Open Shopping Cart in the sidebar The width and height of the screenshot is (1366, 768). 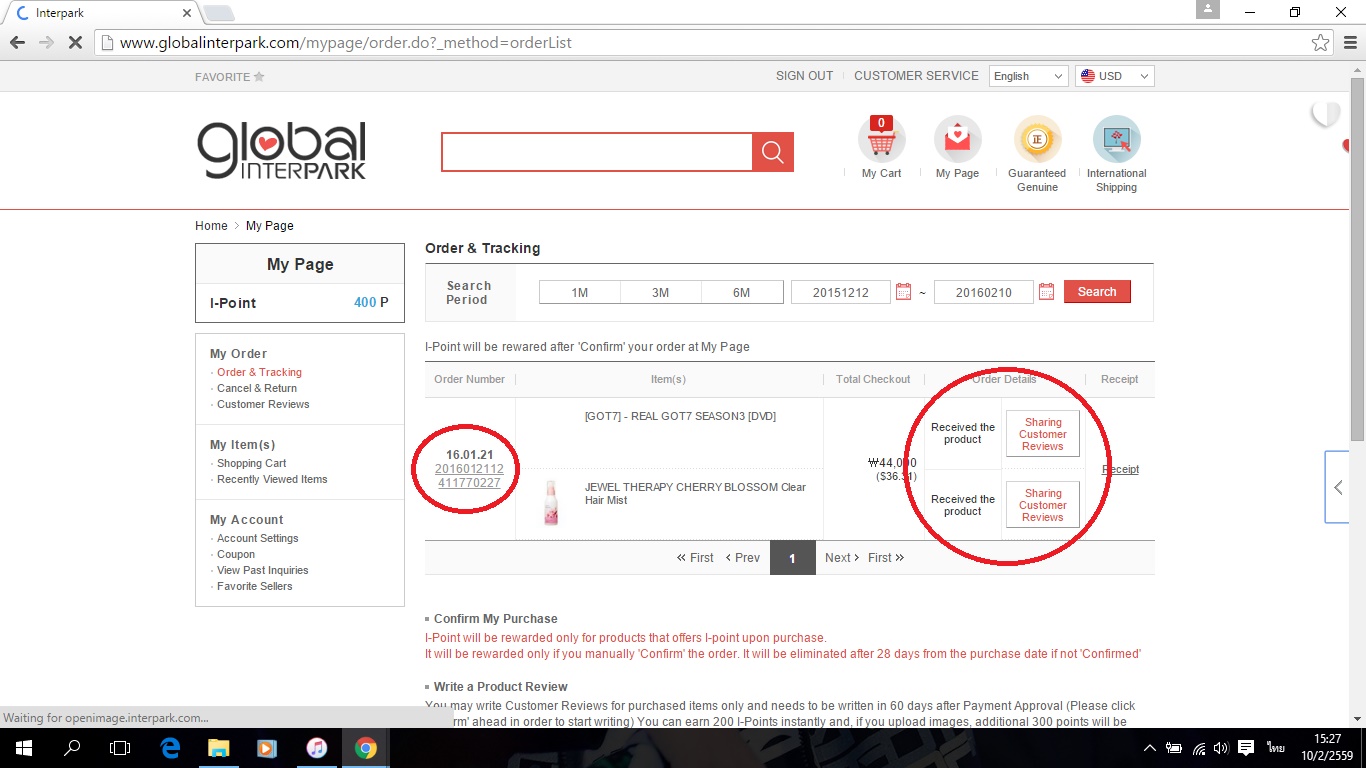pos(252,463)
